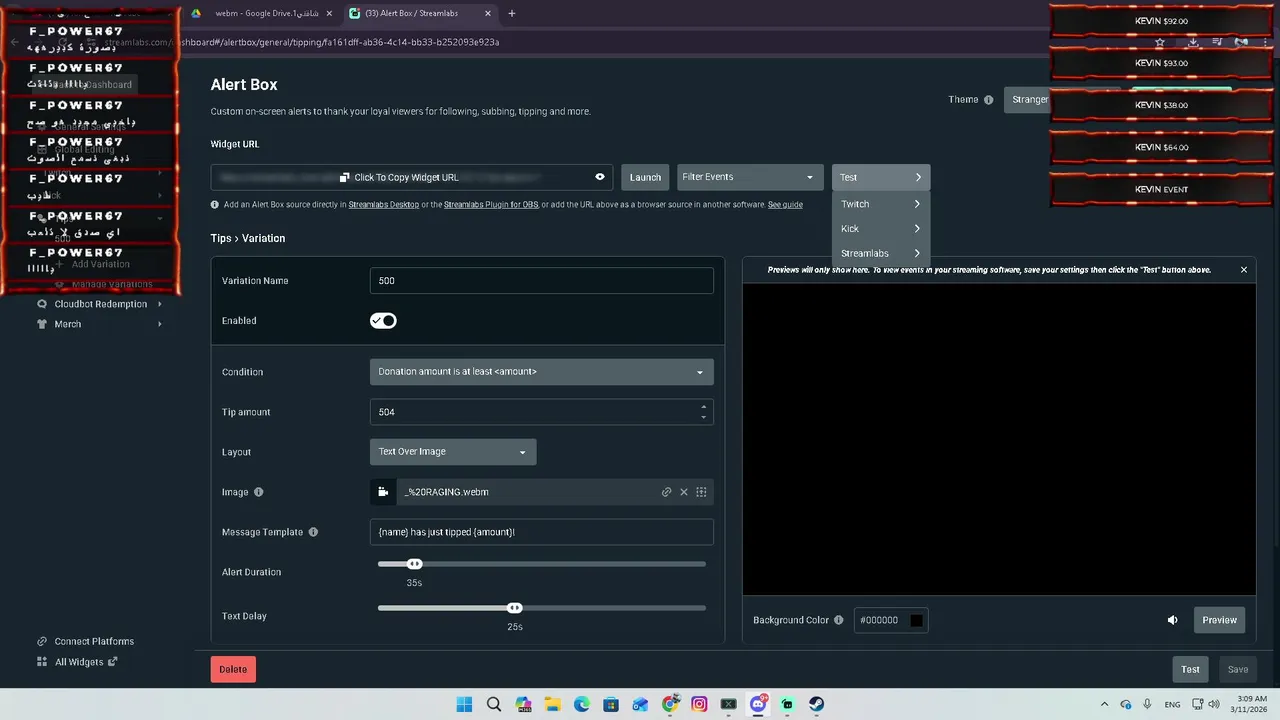Open Microsoft Store from the taskbar
1280x720 pixels.
(611, 705)
